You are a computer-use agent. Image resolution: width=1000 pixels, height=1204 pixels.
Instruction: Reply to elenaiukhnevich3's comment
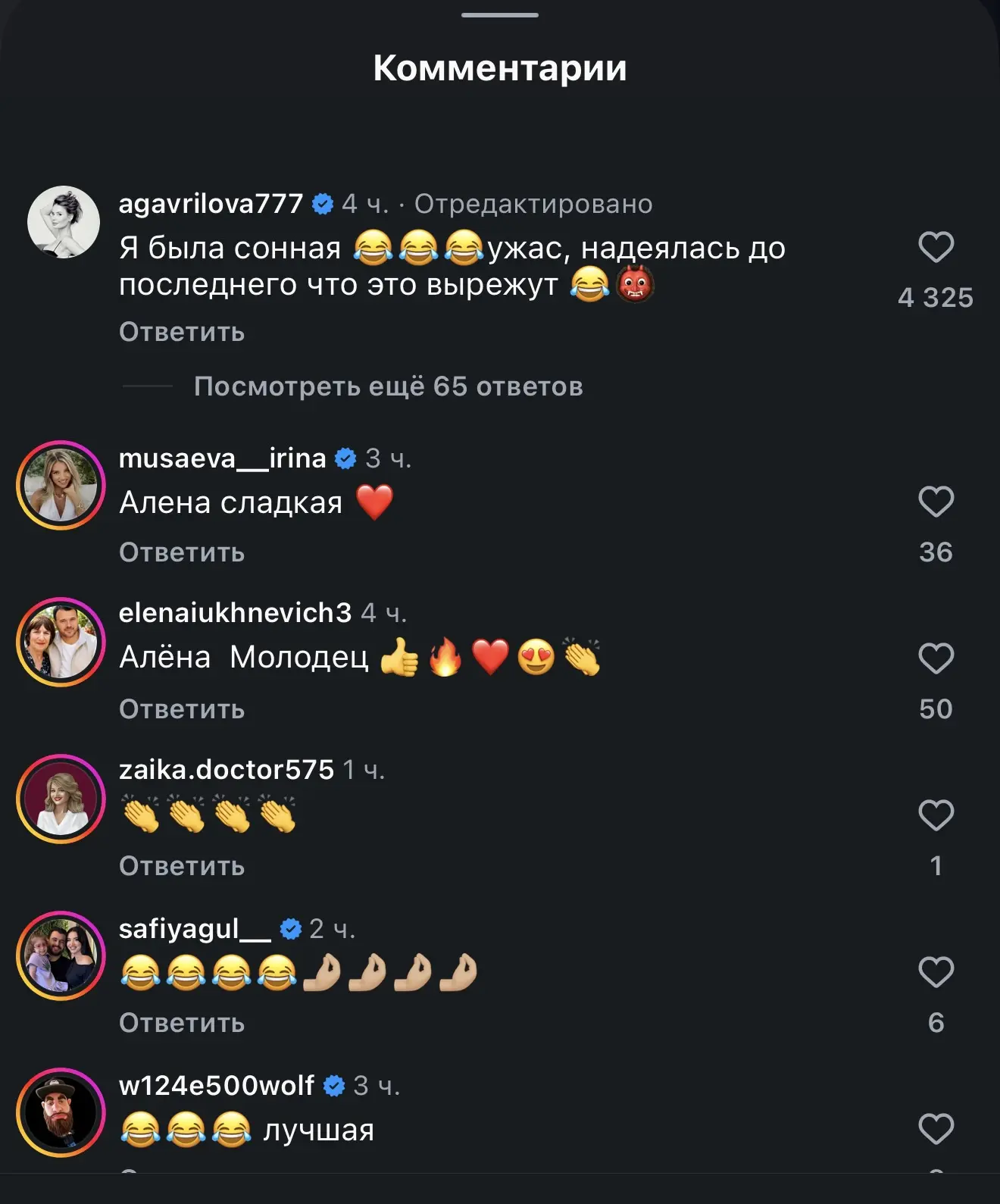[x=182, y=709]
